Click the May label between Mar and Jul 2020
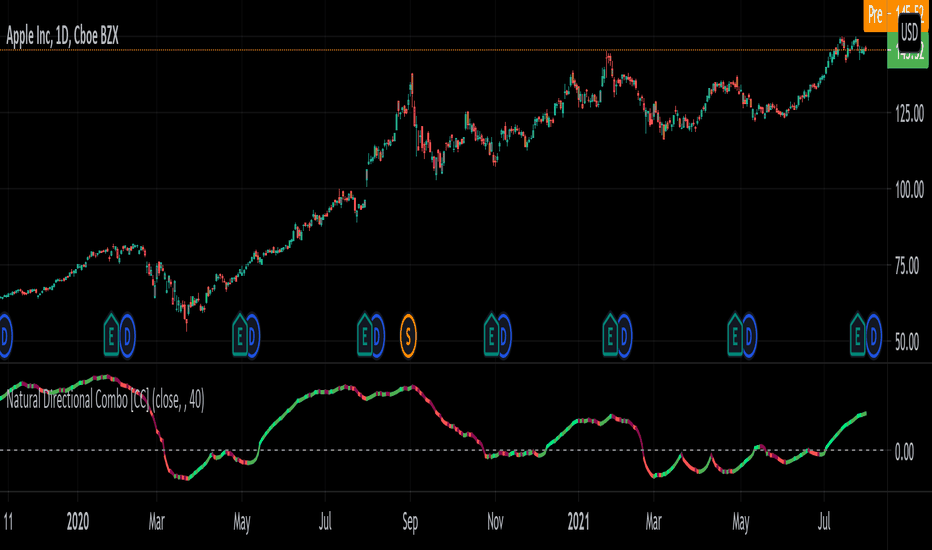932x550 pixels. (242, 523)
